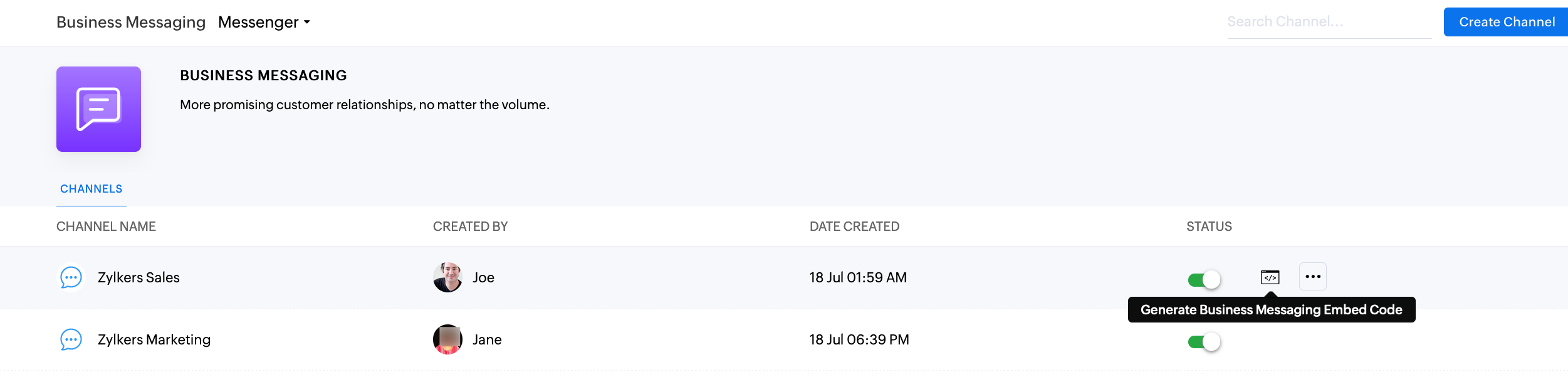Sort by the Date Created column header
The image size is (1568, 389).
click(x=854, y=226)
